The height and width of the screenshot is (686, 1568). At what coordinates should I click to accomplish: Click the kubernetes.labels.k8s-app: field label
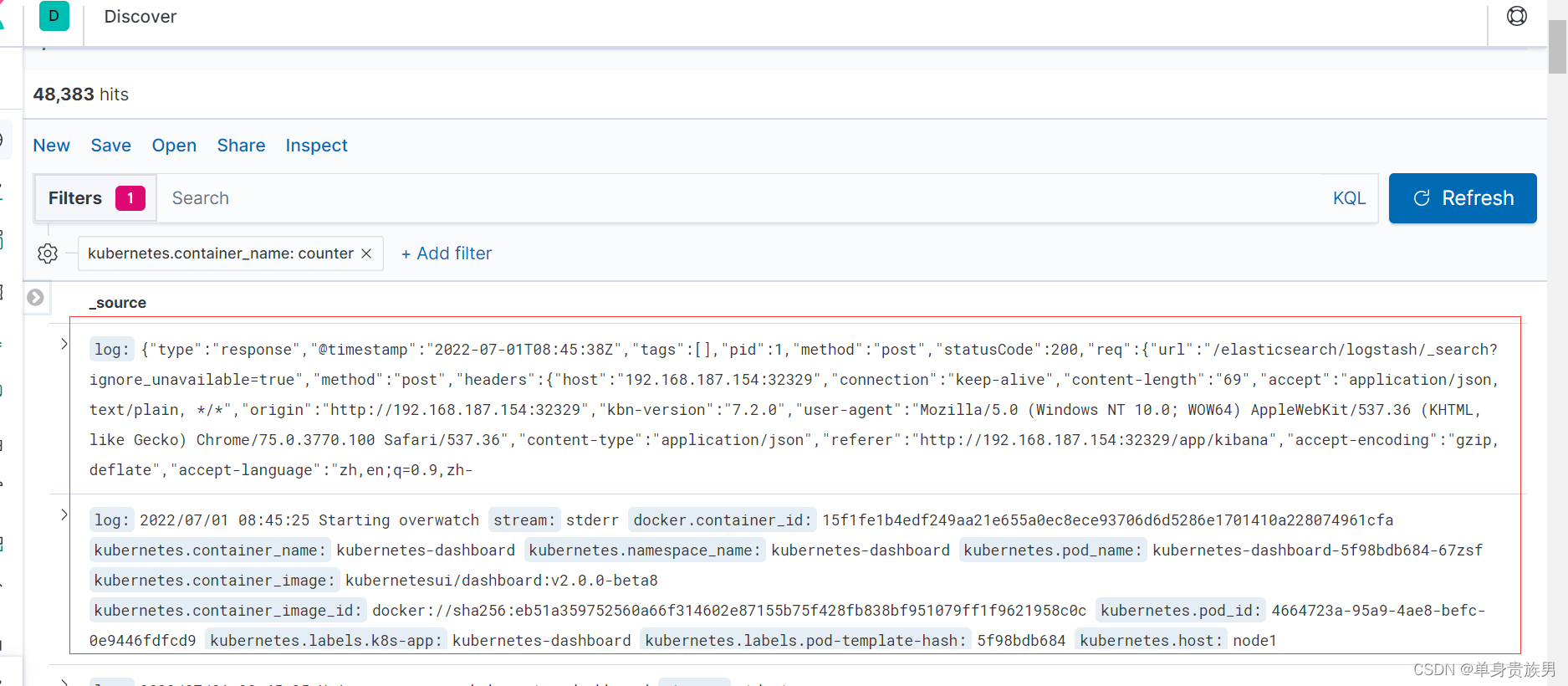(325, 641)
